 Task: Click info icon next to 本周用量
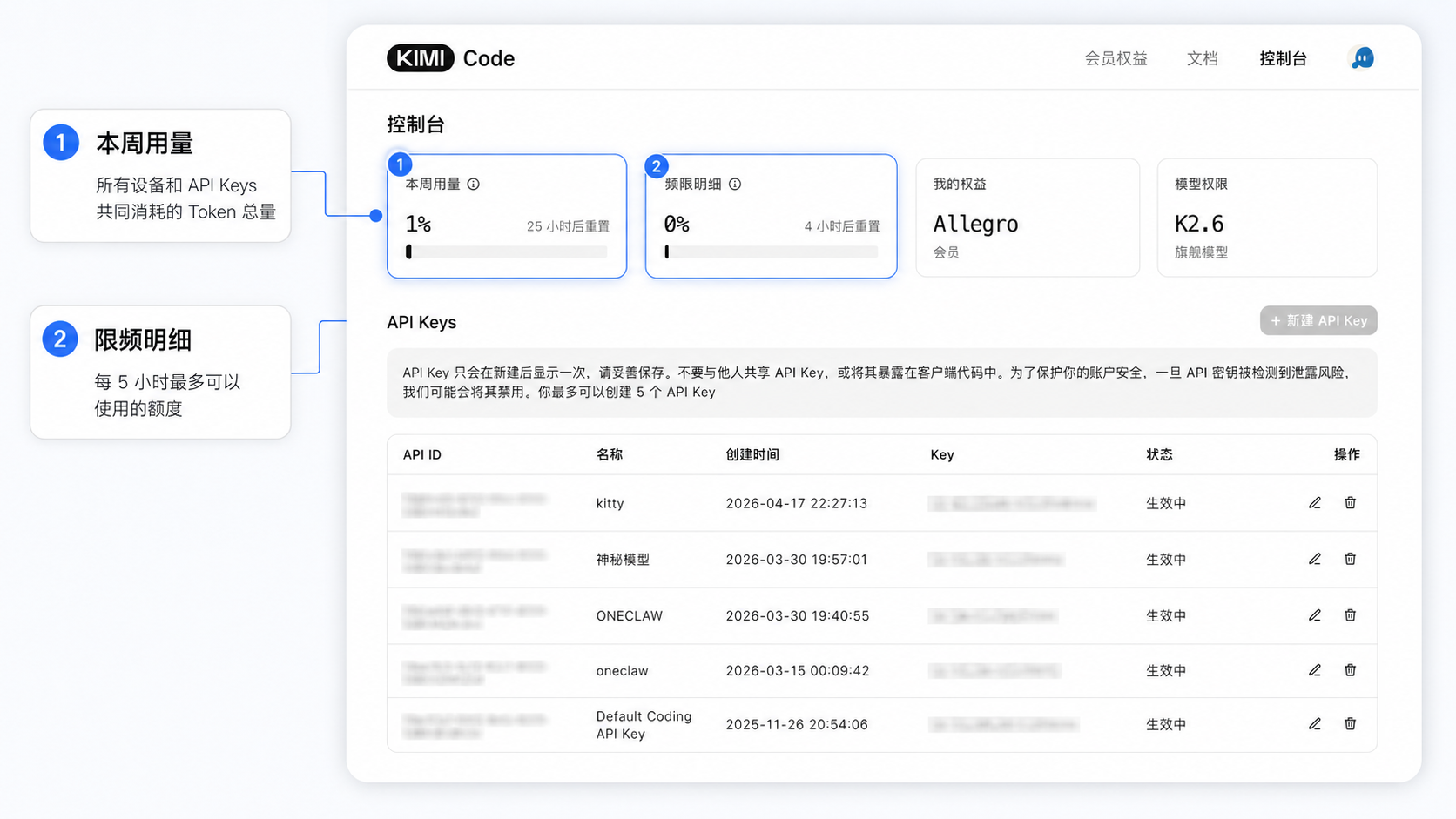[x=474, y=184]
